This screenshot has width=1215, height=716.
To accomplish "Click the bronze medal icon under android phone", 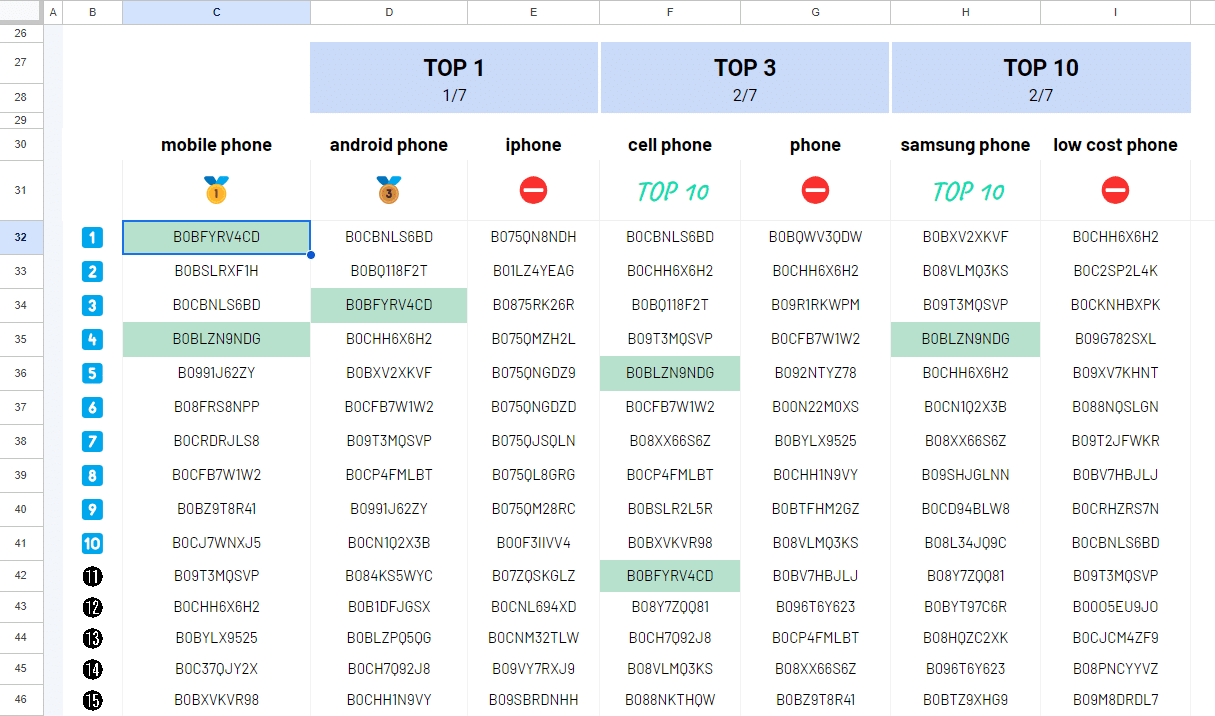I will (x=389, y=189).
